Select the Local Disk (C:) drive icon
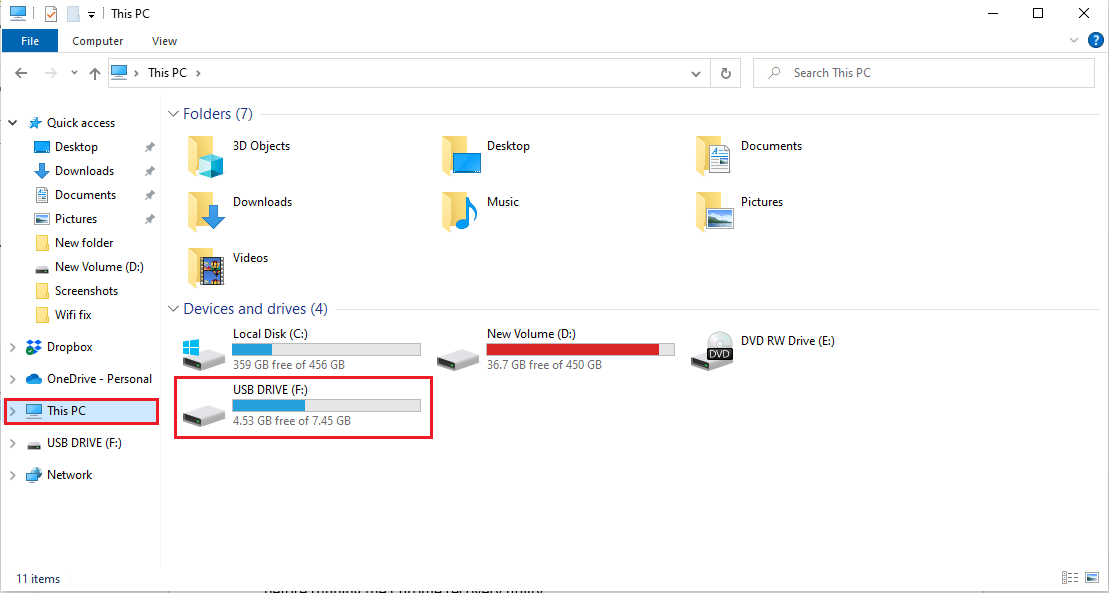Image resolution: width=1109 pixels, height=593 pixels. tap(204, 354)
